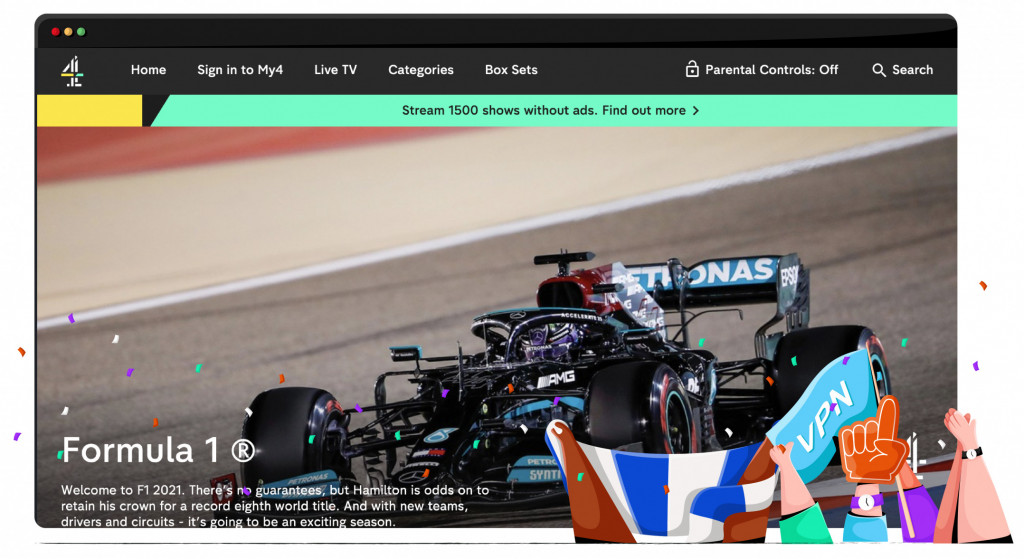Click the green maximize window button
Screen dimensions: 1024x559
click(81, 31)
